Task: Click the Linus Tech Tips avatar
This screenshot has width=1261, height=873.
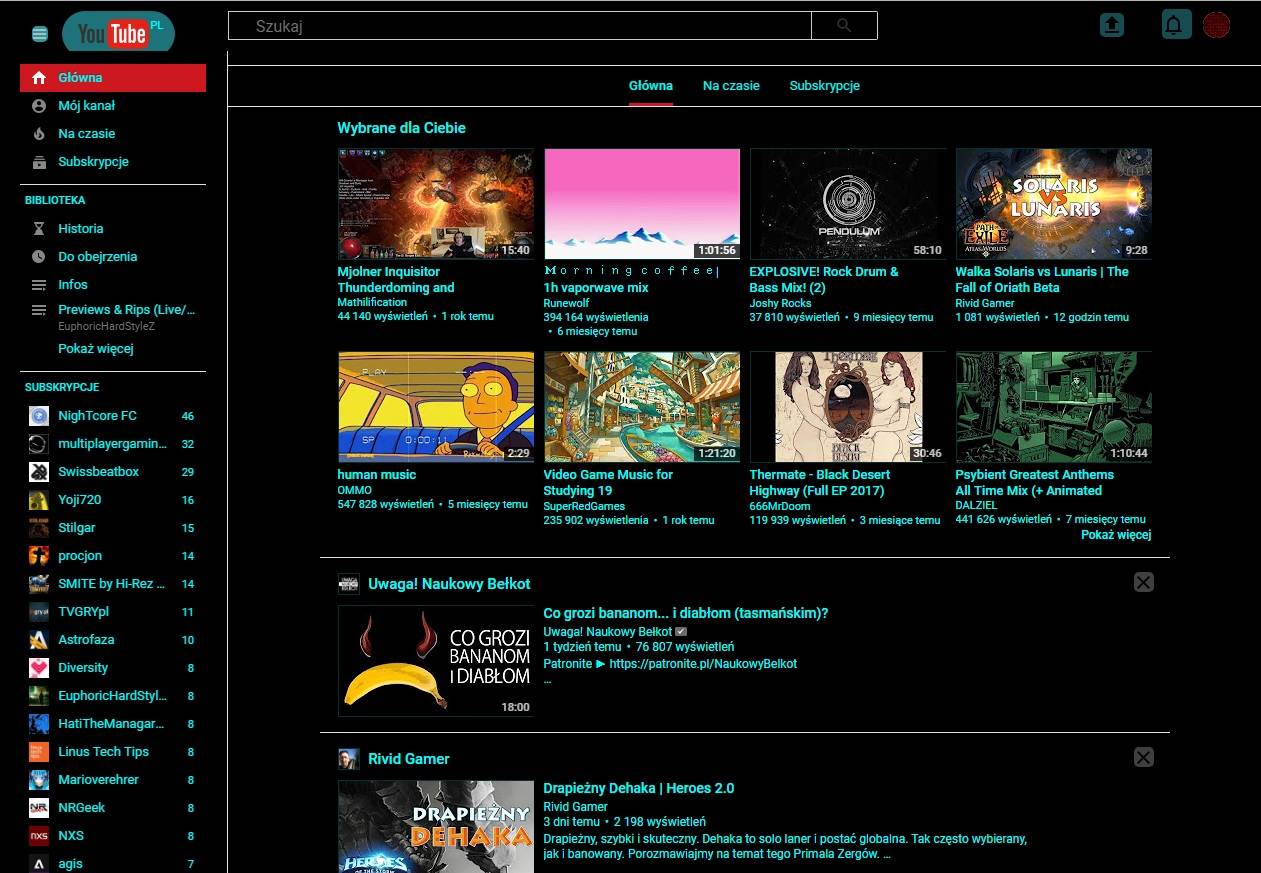Action: point(39,752)
